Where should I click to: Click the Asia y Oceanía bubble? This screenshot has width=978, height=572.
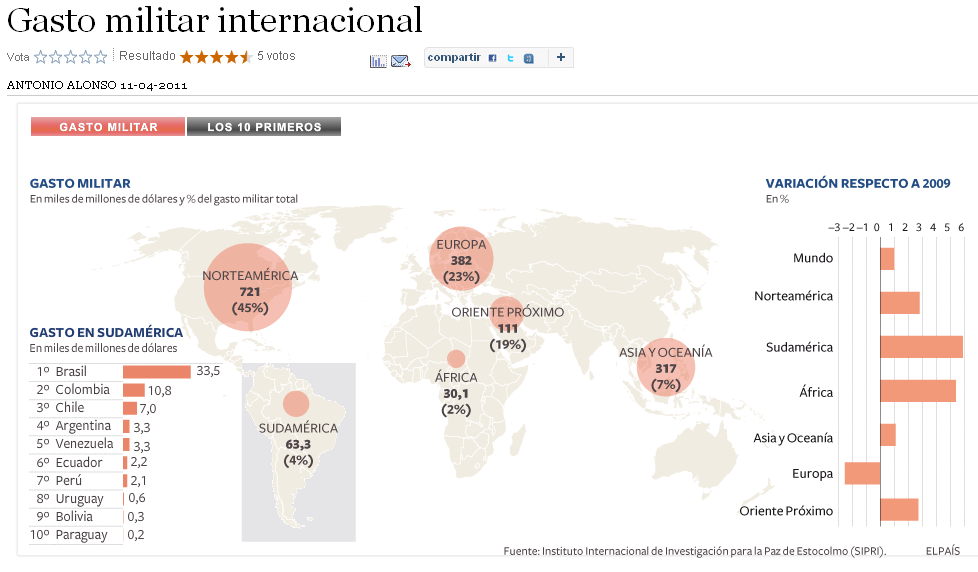tap(665, 368)
